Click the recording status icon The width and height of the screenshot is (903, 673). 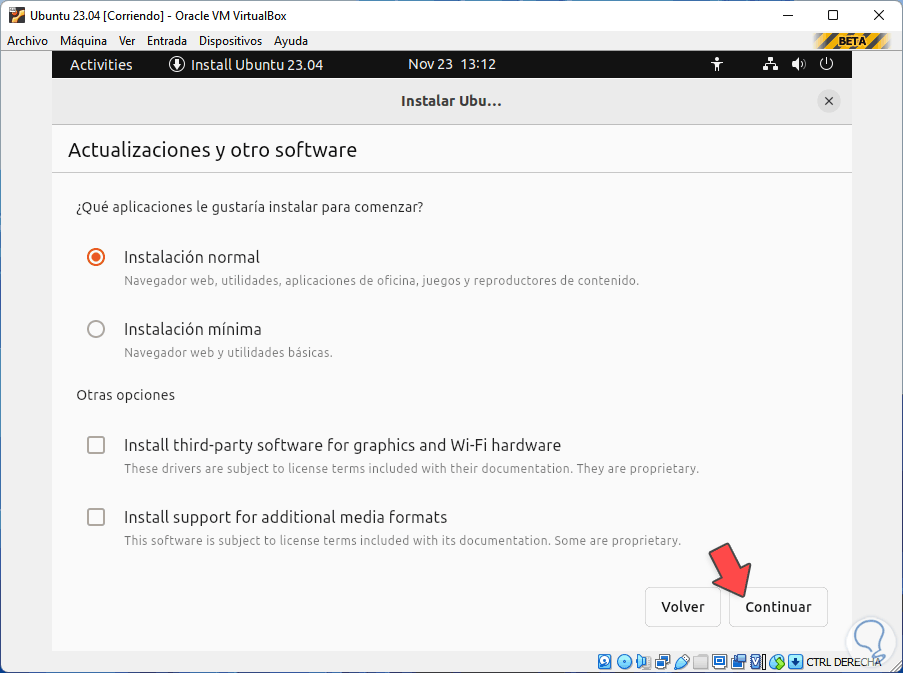(738, 661)
